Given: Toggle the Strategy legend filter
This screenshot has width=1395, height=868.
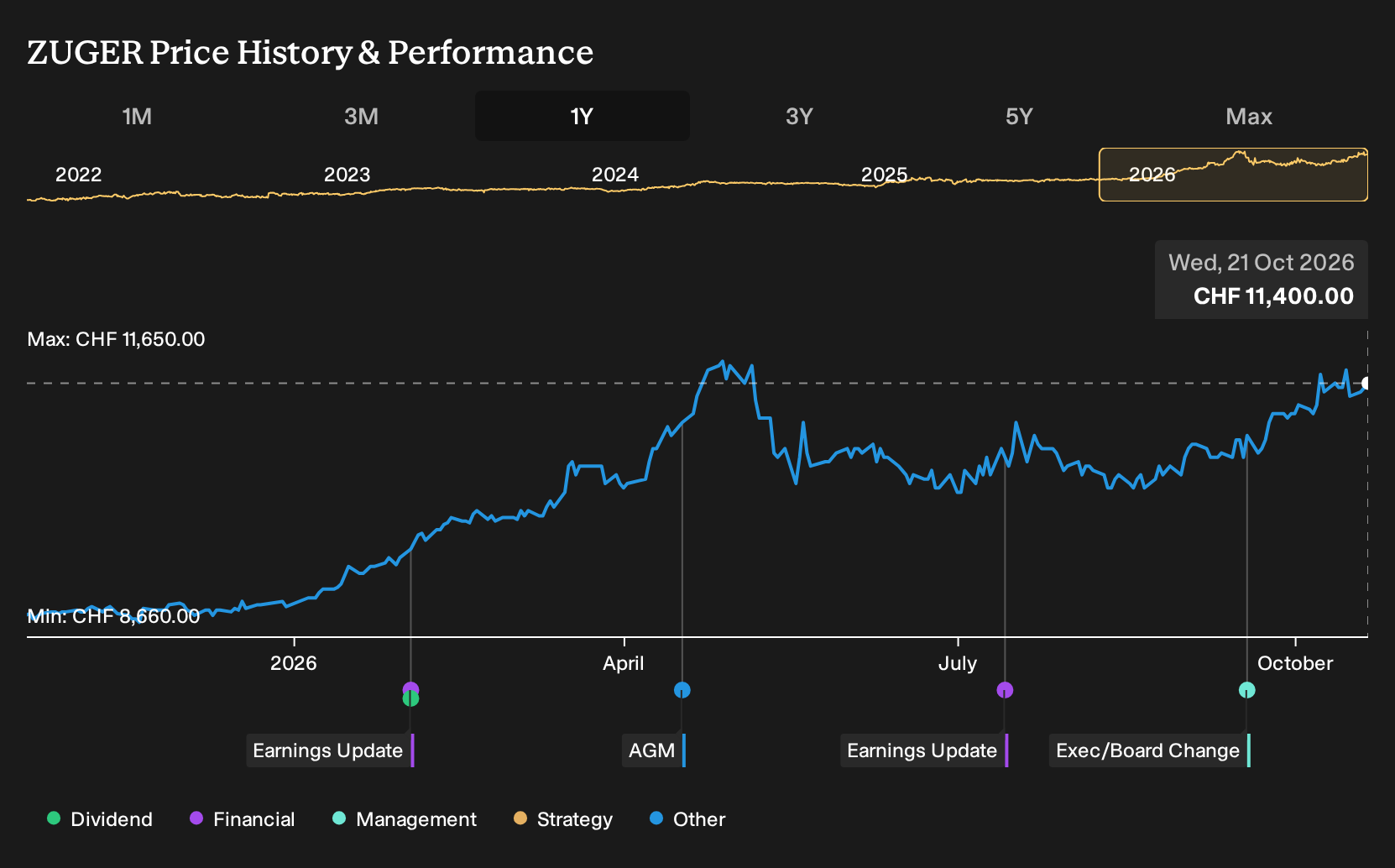Looking at the screenshot, I should [563, 819].
